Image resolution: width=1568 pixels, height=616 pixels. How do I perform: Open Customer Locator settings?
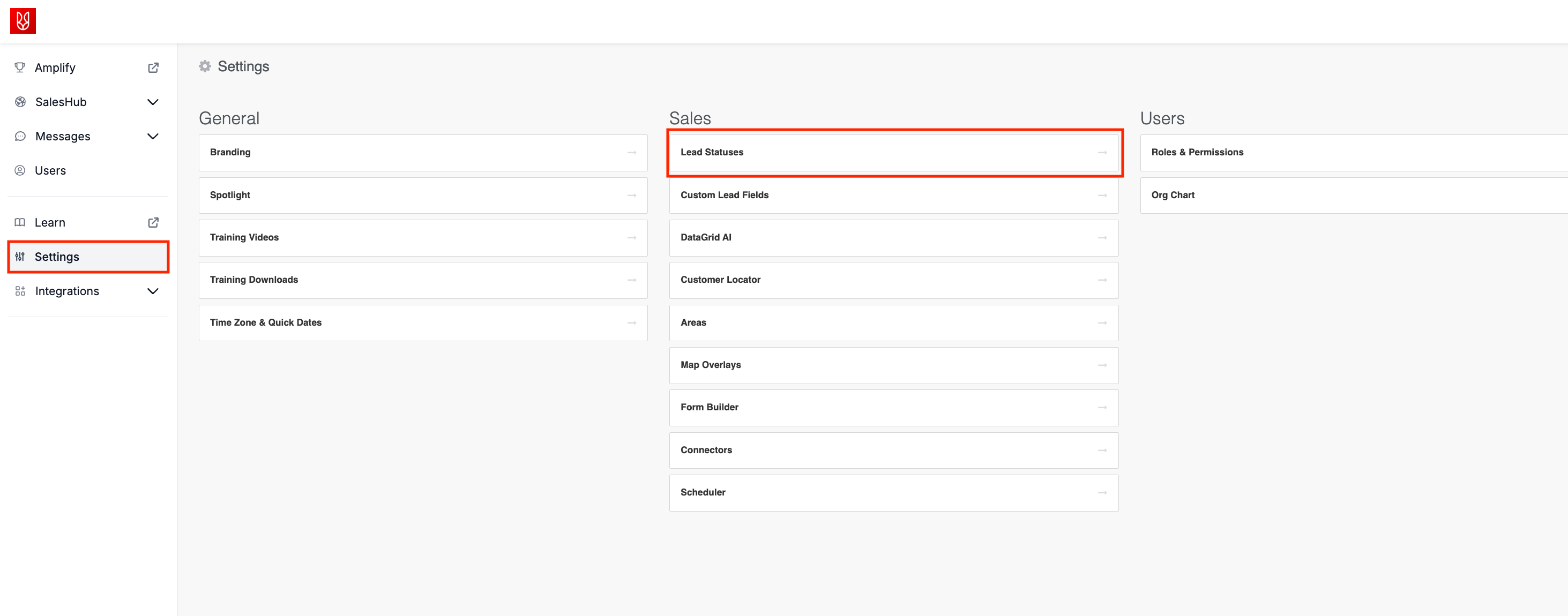coord(893,280)
